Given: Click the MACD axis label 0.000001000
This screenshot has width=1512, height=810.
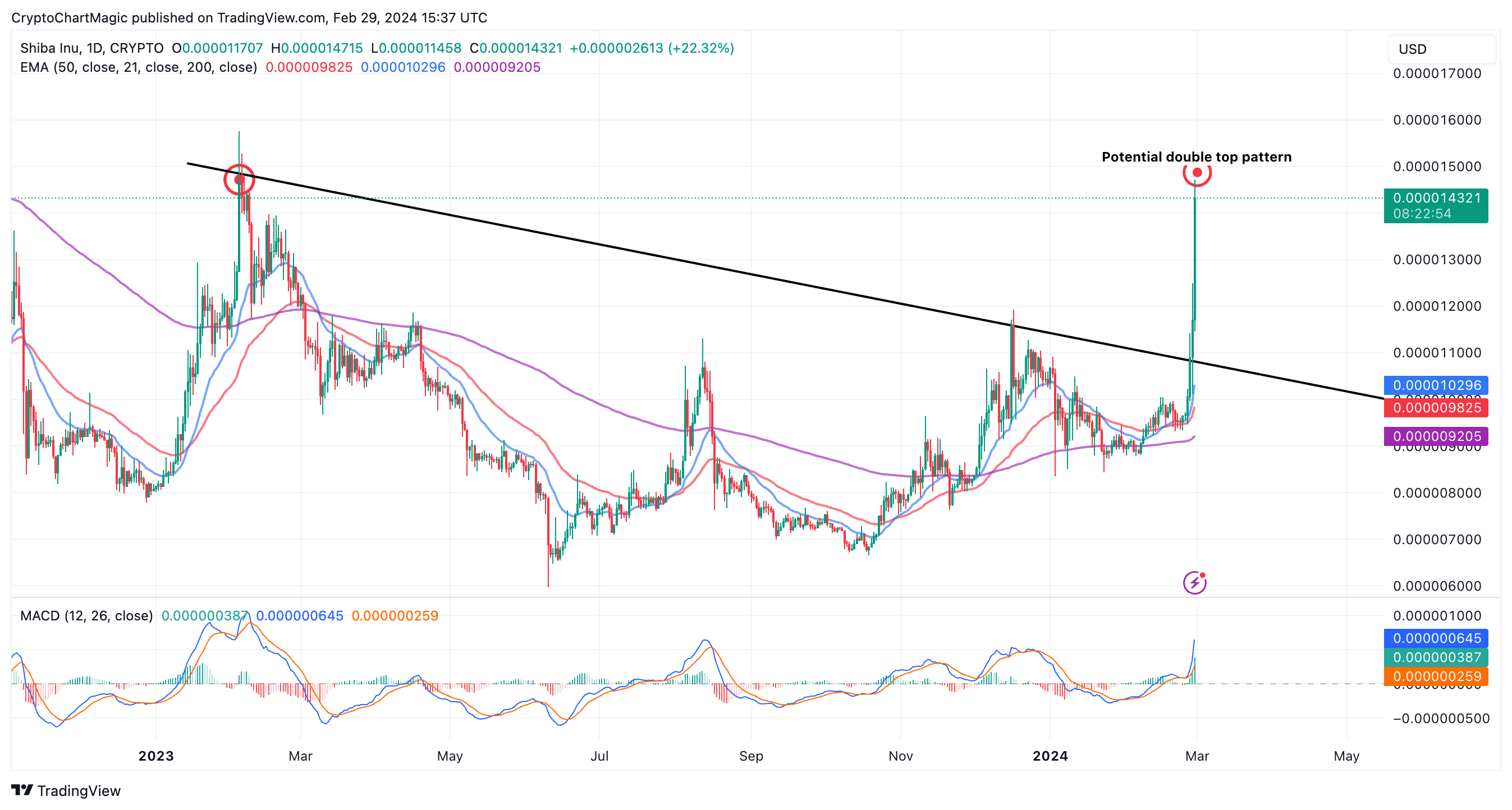Looking at the screenshot, I should 1437,615.
